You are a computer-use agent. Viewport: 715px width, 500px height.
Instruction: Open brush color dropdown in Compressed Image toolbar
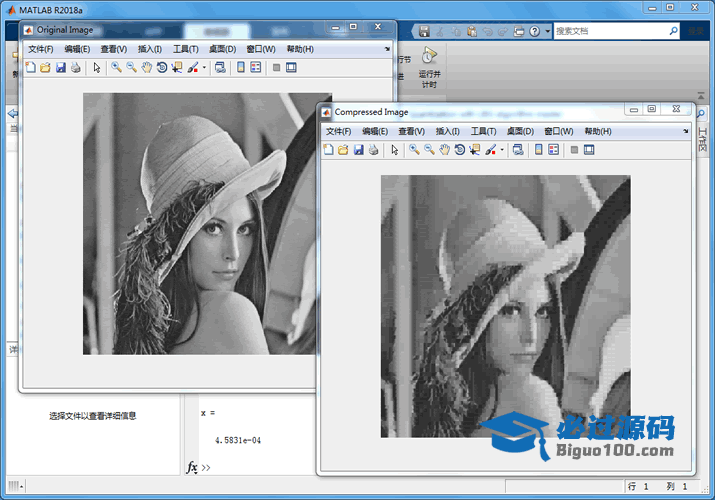[x=502, y=149]
